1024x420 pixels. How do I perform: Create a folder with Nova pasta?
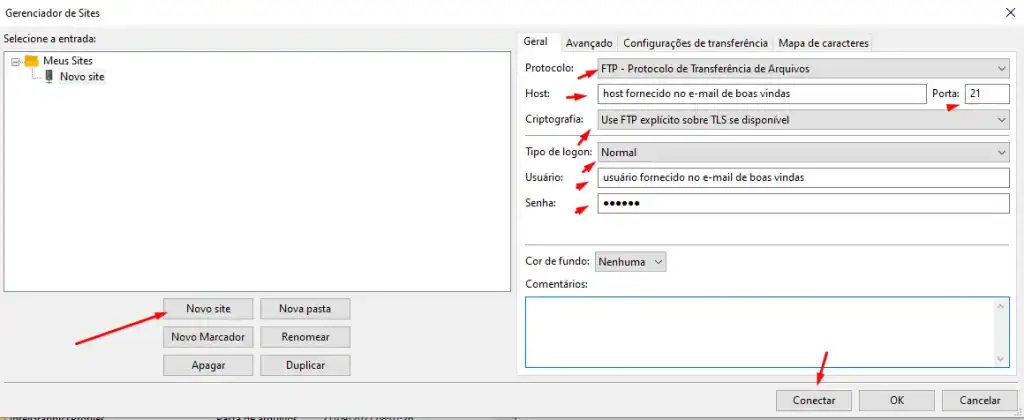click(305, 308)
